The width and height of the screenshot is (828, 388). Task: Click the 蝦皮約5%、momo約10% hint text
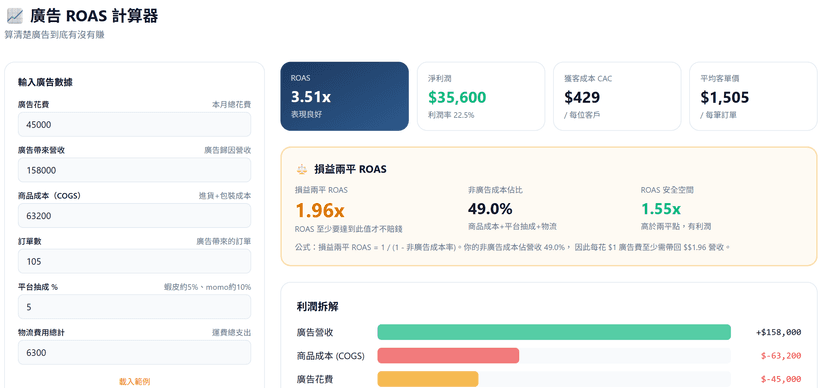207,287
